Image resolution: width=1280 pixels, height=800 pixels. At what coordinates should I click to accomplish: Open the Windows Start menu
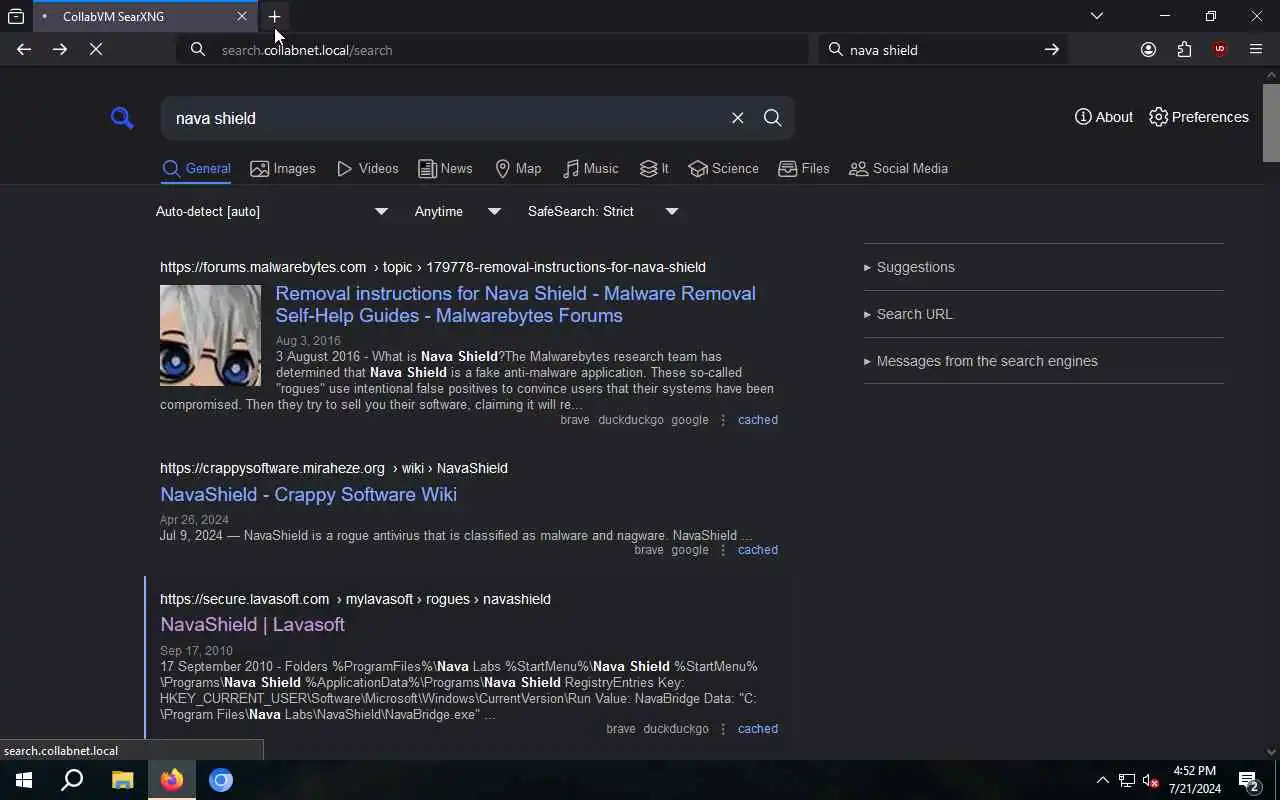[x=24, y=780]
